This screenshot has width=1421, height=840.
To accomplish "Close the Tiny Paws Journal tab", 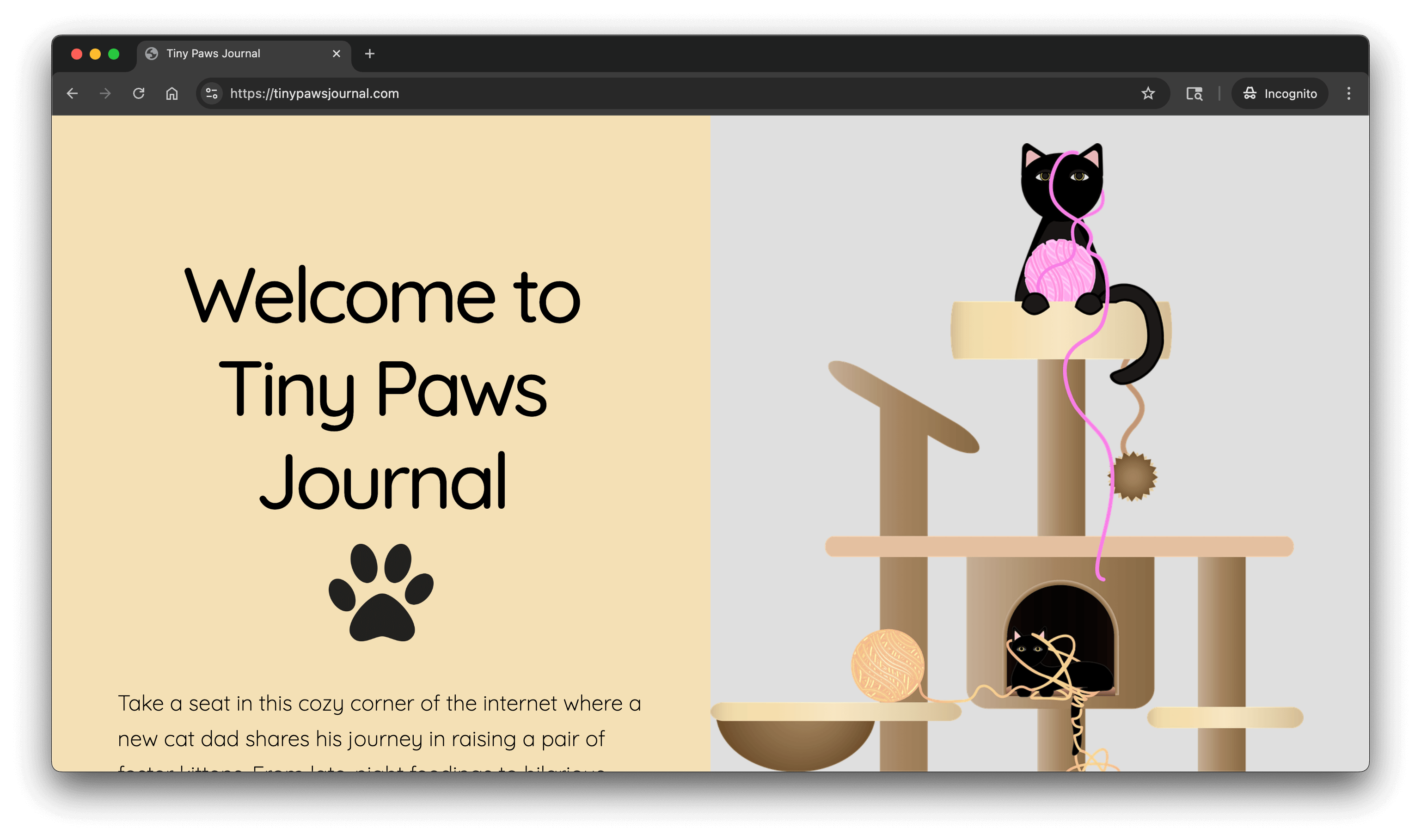I will click(336, 54).
